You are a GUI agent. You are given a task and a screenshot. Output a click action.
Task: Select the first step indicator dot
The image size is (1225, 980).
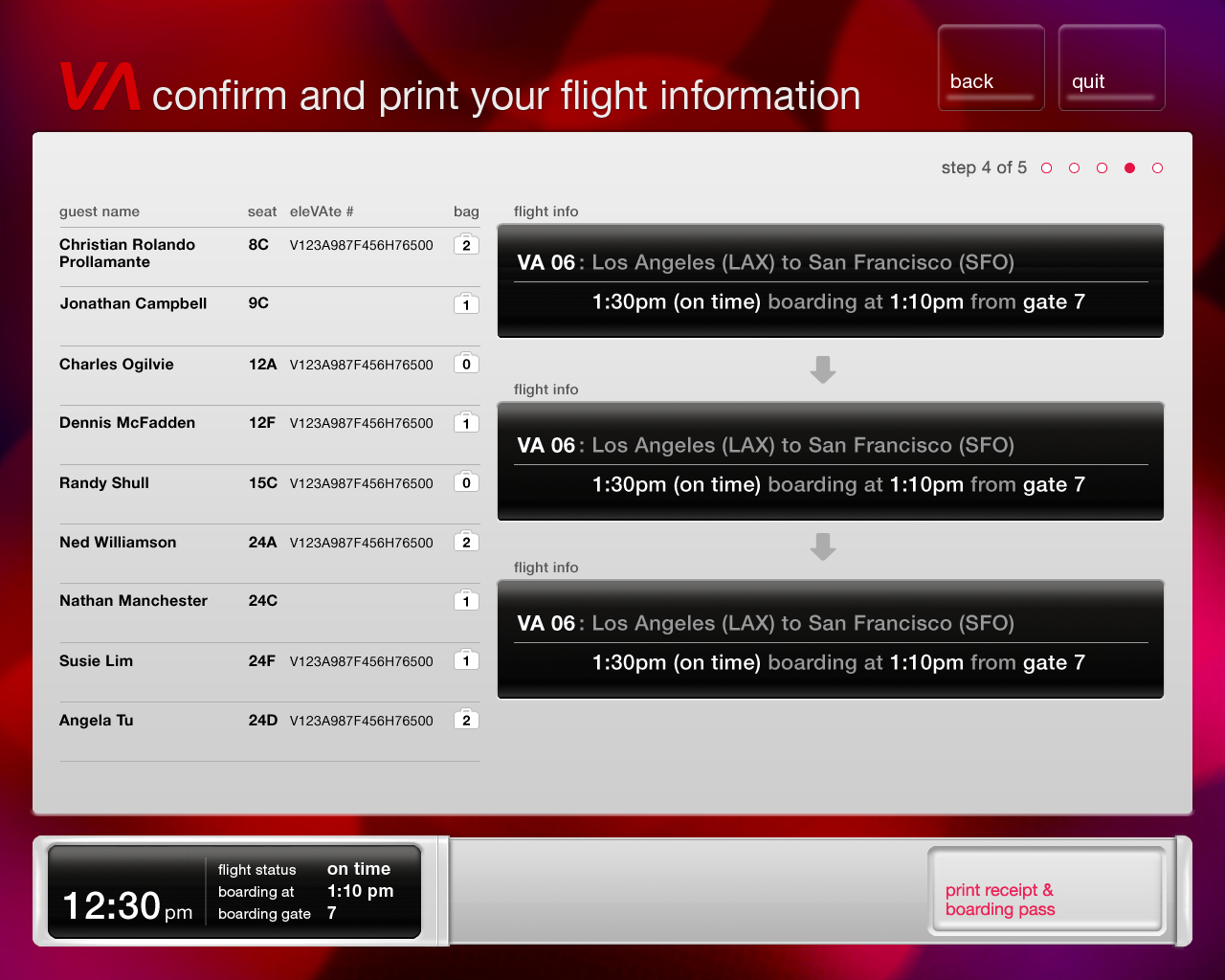[1046, 167]
